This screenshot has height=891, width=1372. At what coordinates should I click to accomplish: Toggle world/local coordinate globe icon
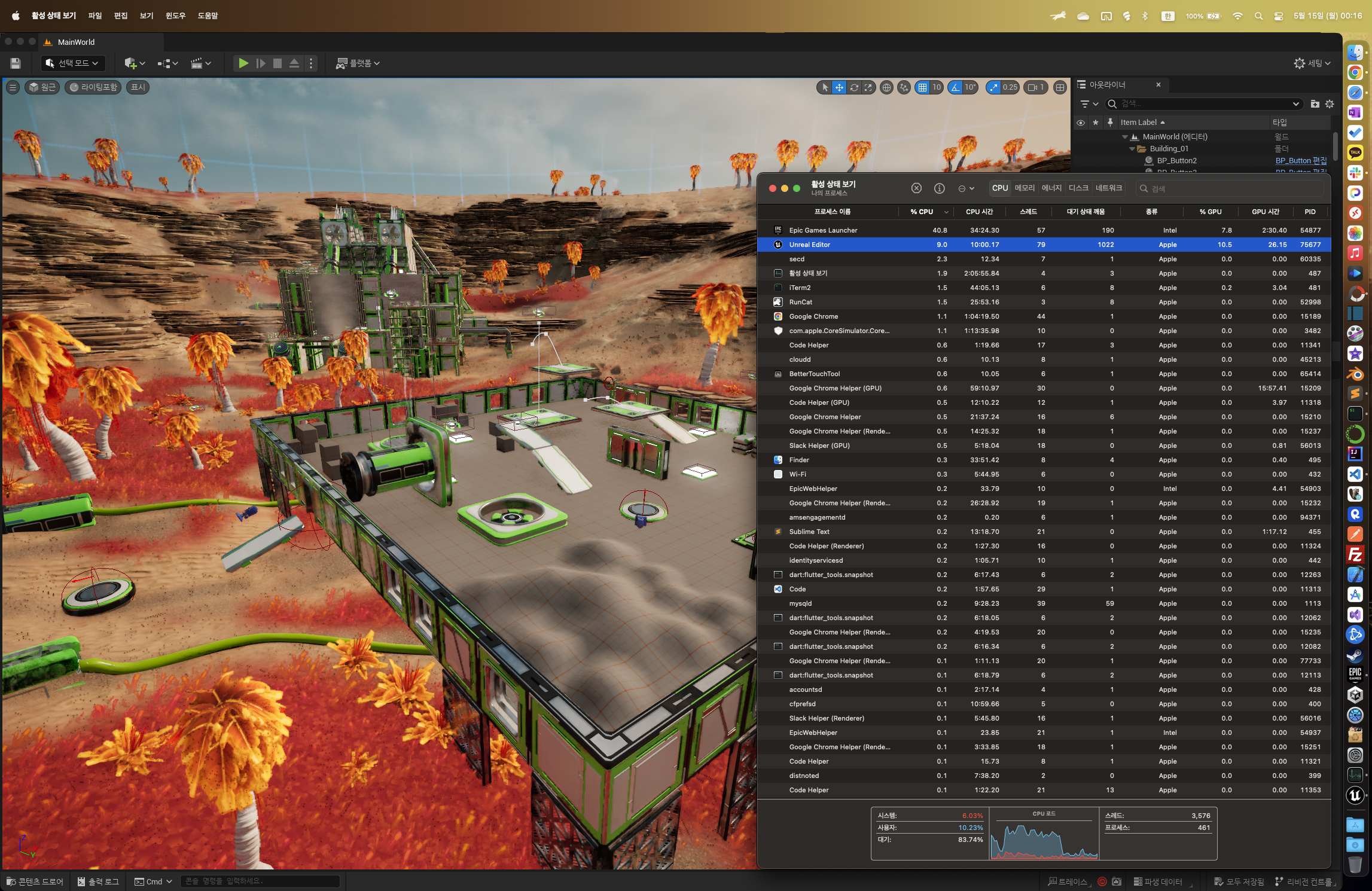[x=886, y=87]
